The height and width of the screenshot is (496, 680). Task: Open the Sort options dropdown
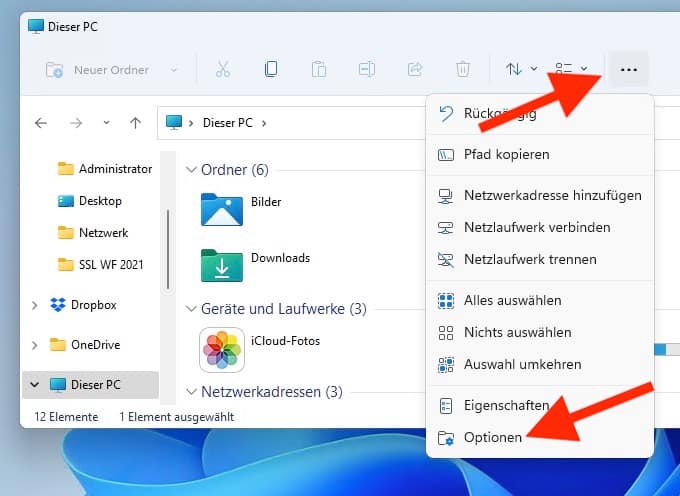click(521, 70)
